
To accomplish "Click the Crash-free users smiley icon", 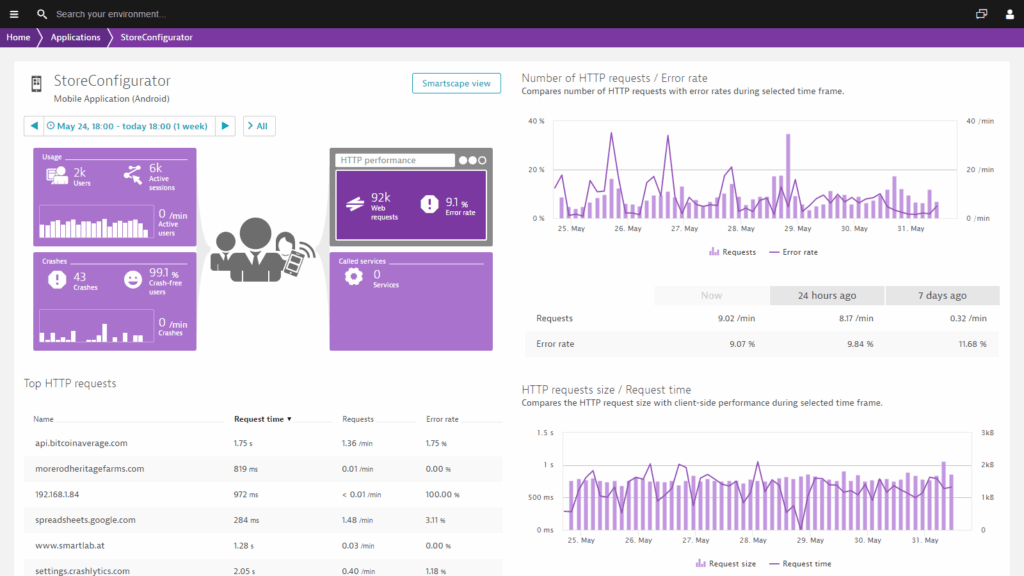I will point(133,279).
